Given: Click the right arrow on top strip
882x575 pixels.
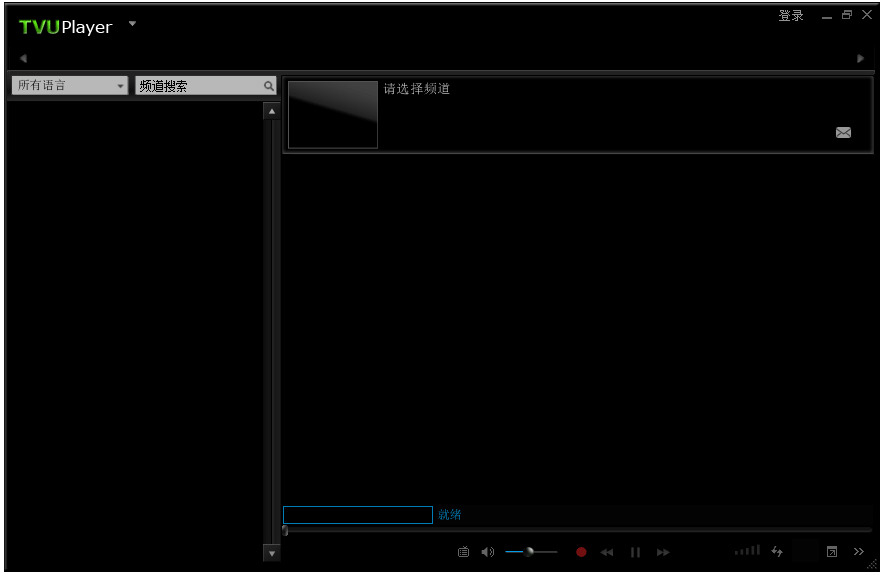Looking at the screenshot, I should click(x=860, y=58).
